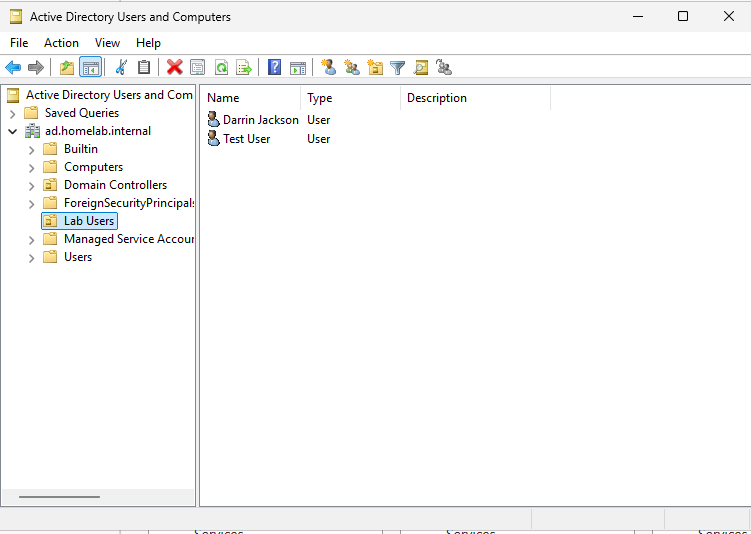The height and width of the screenshot is (534, 751).
Task: Click Darrin Jackson's user icon
Action: pyautogui.click(x=214, y=120)
